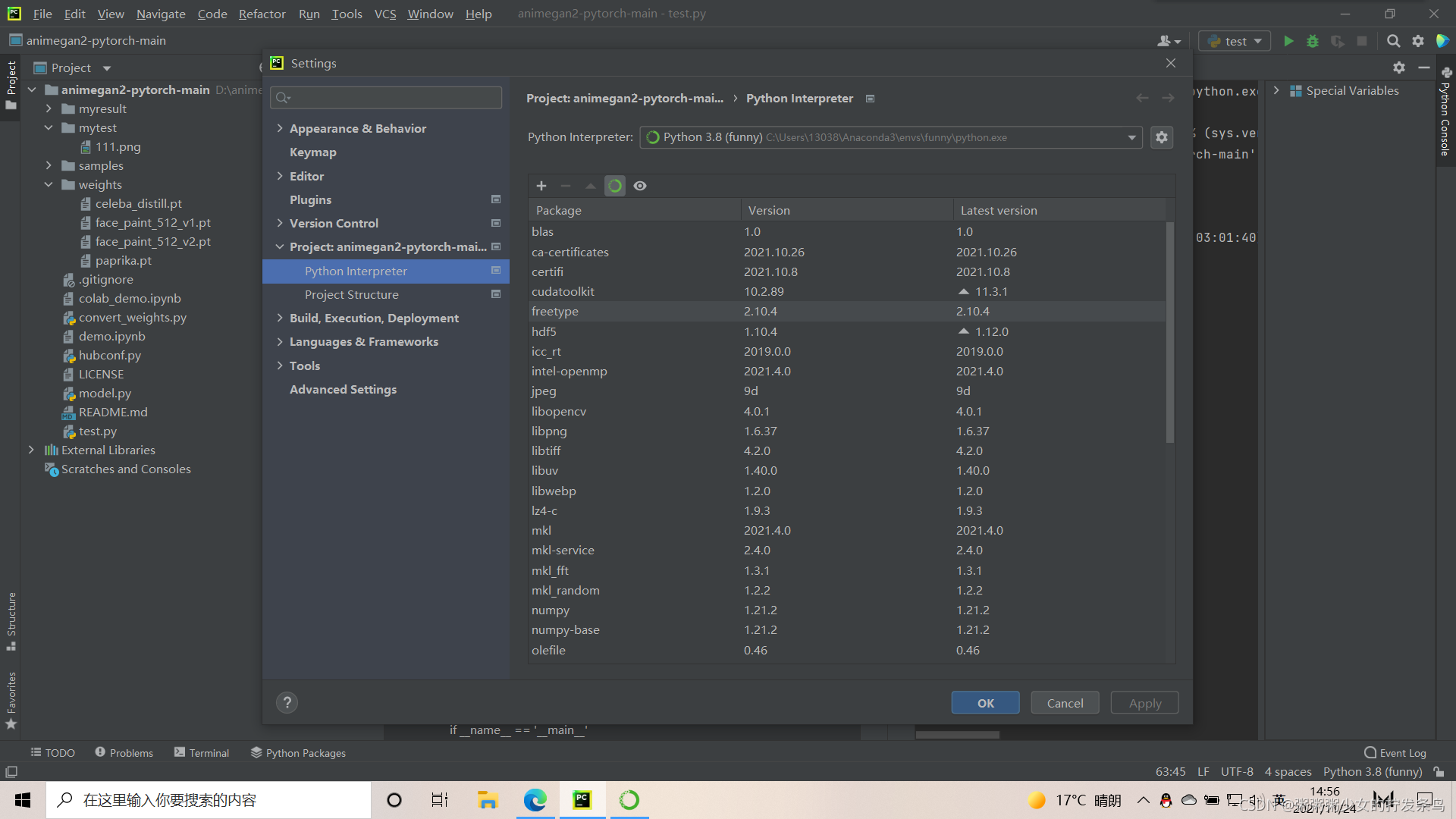Open Python Console side tab

[1445, 112]
